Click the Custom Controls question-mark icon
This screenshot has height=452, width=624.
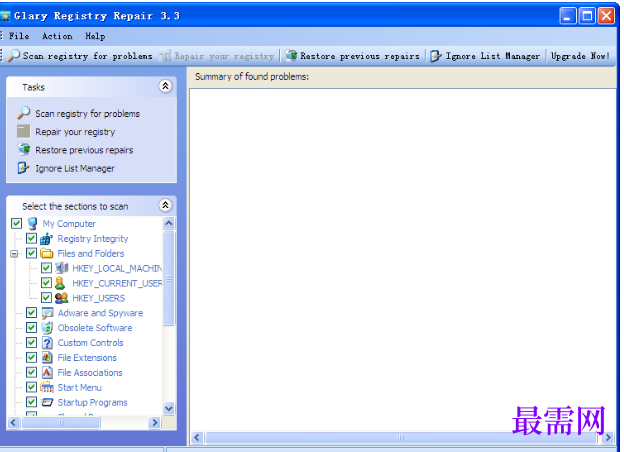point(47,343)
